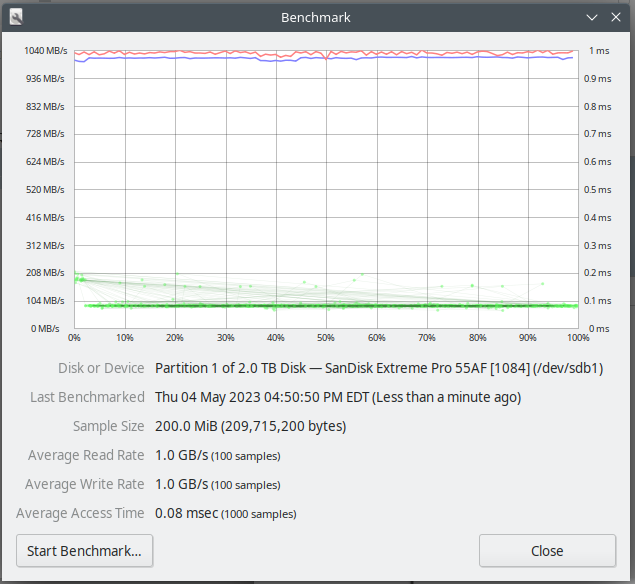635x584 pixels.
Task: Click the '50%' x-axis label
Action: coord(326,338)
